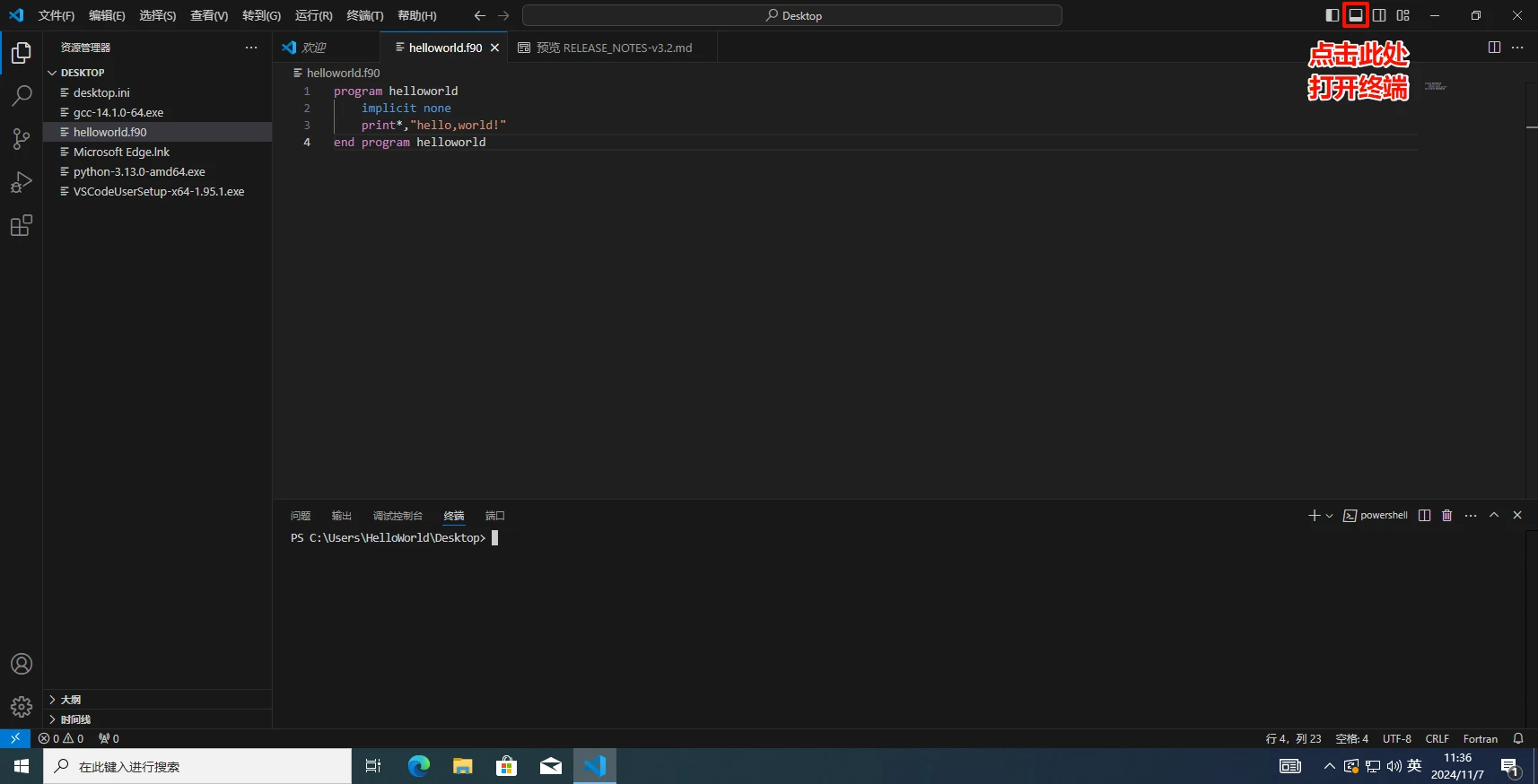Open Run and Debug view
This screenshot has width=1538, height=784.
coord(22,182)
